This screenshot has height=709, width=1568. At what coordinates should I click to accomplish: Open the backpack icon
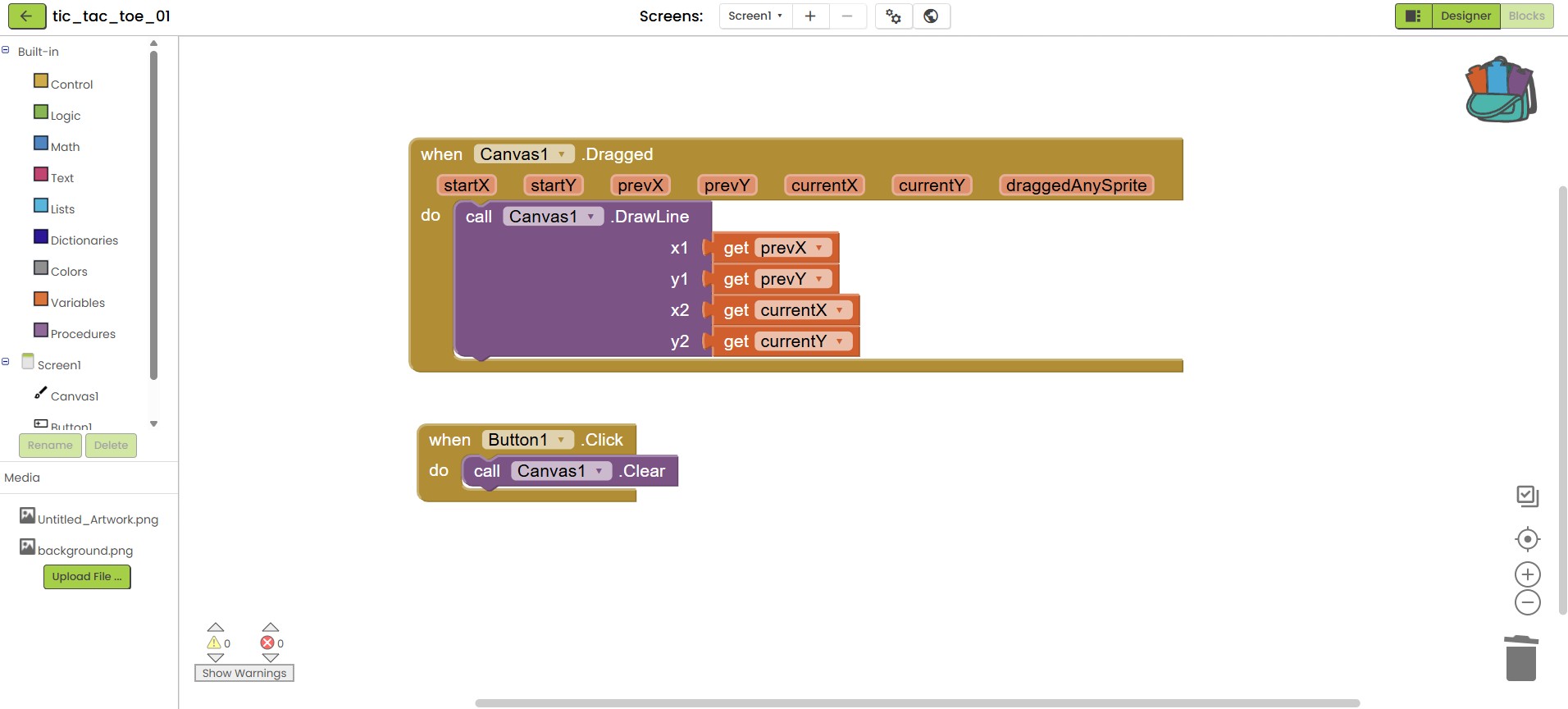coord(1500,90)
